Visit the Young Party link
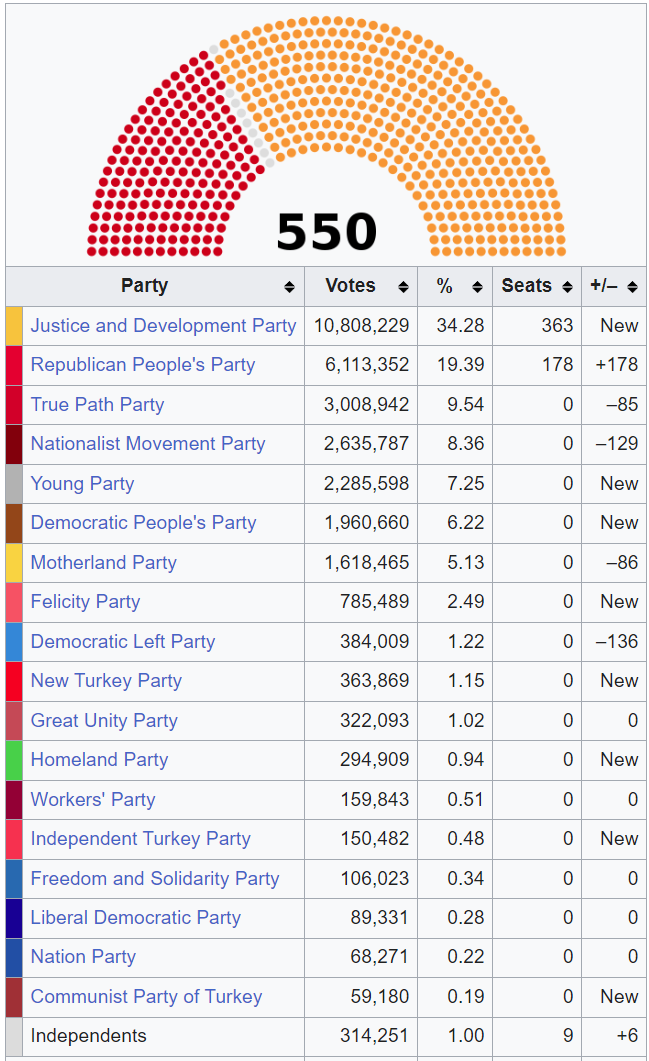 click(x=82, y=484)
